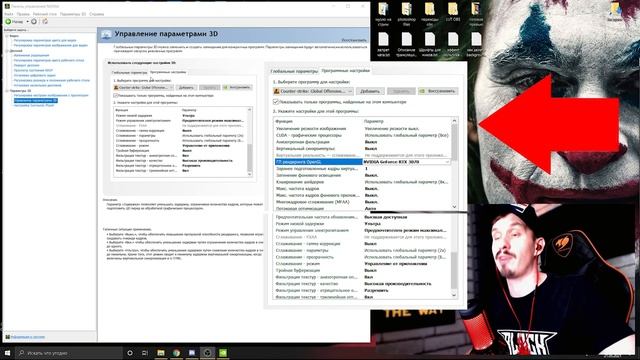
Task: Click the taskbar search field
Action: (x=69, y=353)
